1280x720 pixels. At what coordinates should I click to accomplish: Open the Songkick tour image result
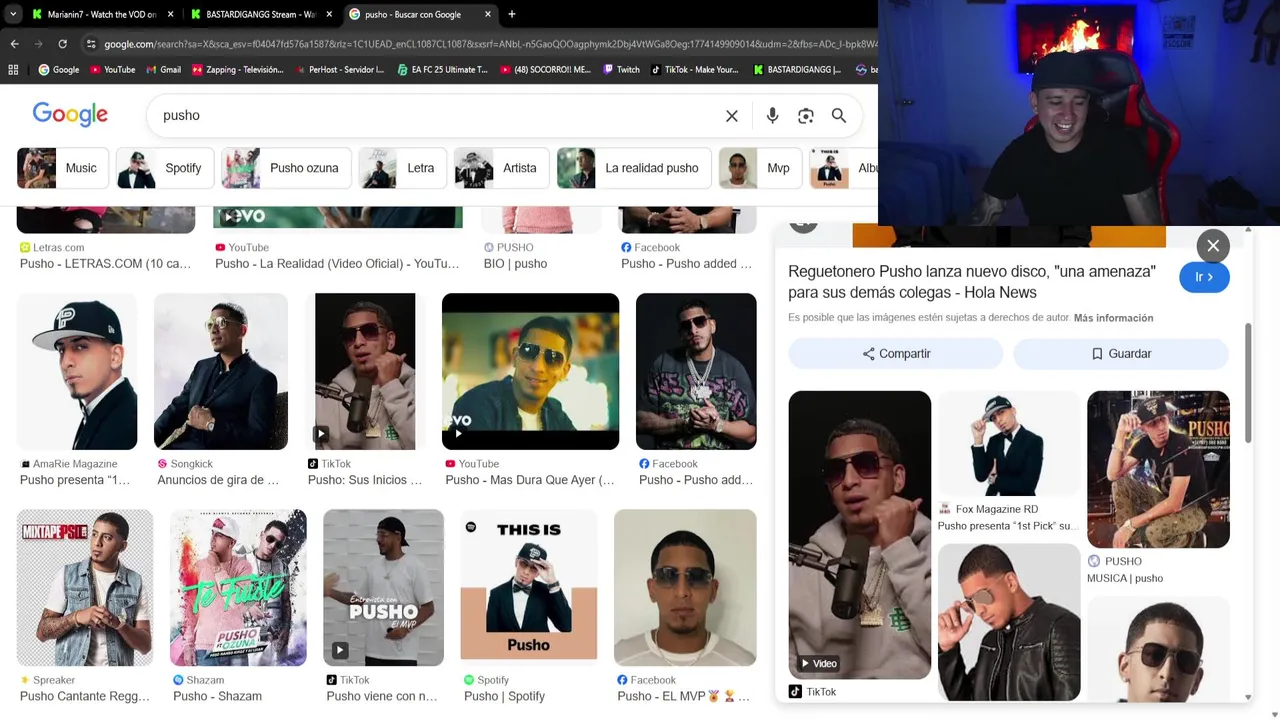coord(221,371)
